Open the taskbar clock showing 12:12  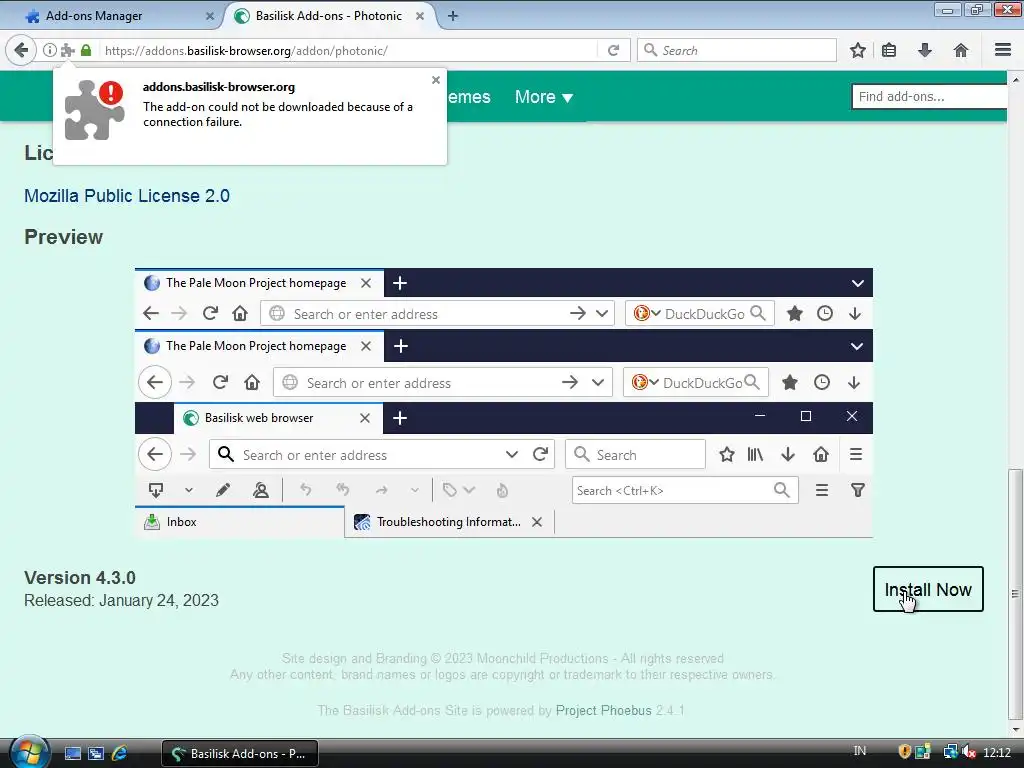(997, 753)
